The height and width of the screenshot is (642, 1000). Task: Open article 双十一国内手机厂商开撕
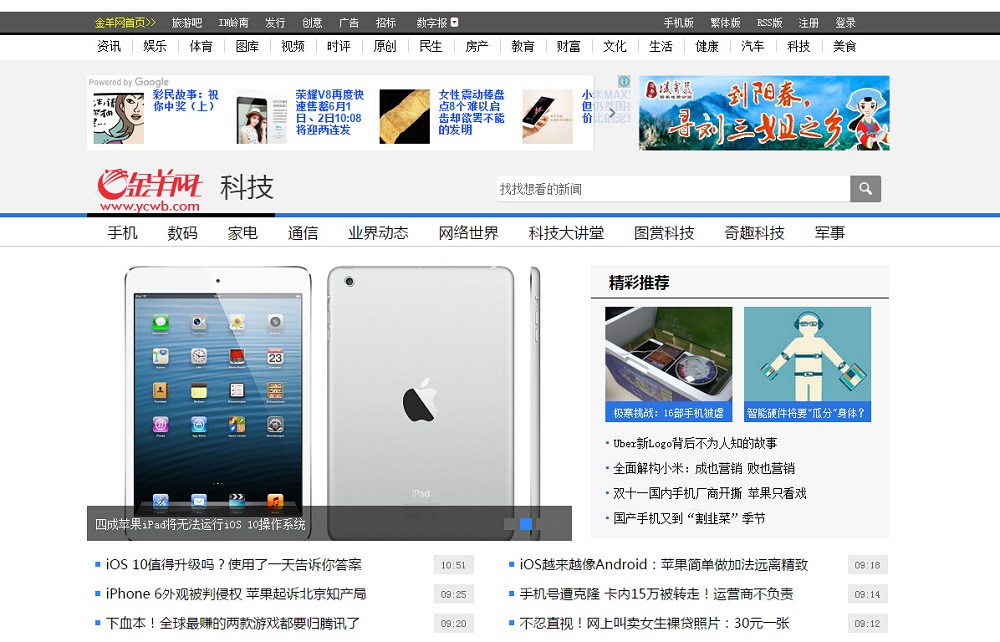(x=709, y=493)
